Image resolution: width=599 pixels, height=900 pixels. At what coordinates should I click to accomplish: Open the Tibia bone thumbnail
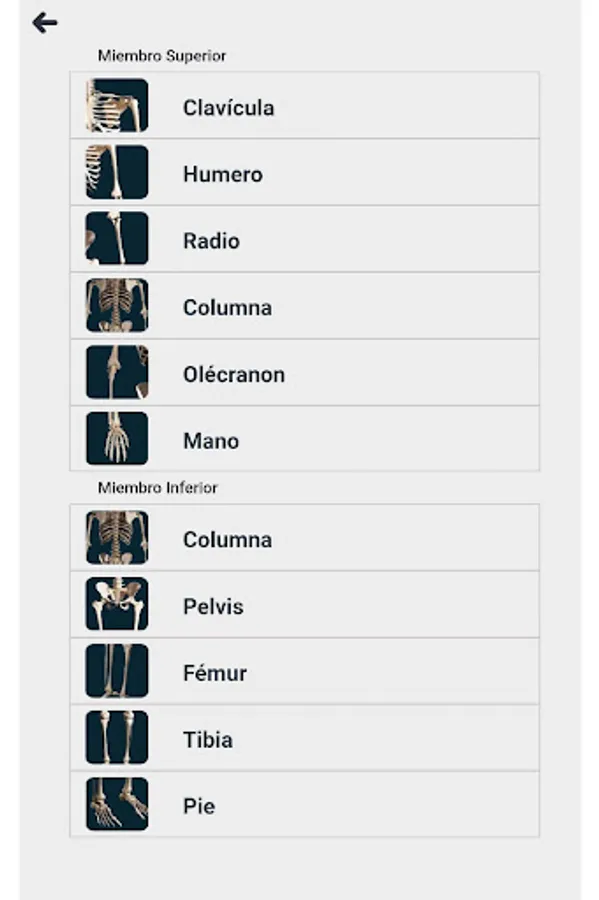pyautogui.click(x=117, y=738)
